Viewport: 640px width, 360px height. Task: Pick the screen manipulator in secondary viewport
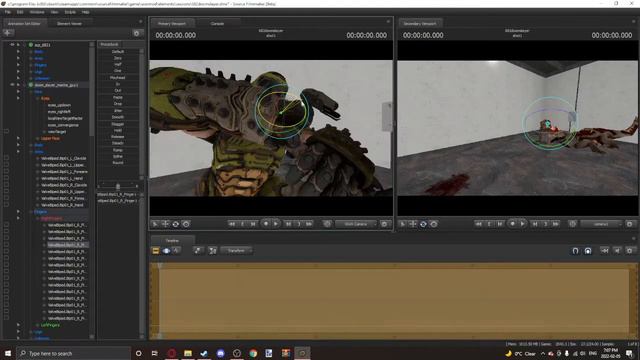[x=433, y=224]
